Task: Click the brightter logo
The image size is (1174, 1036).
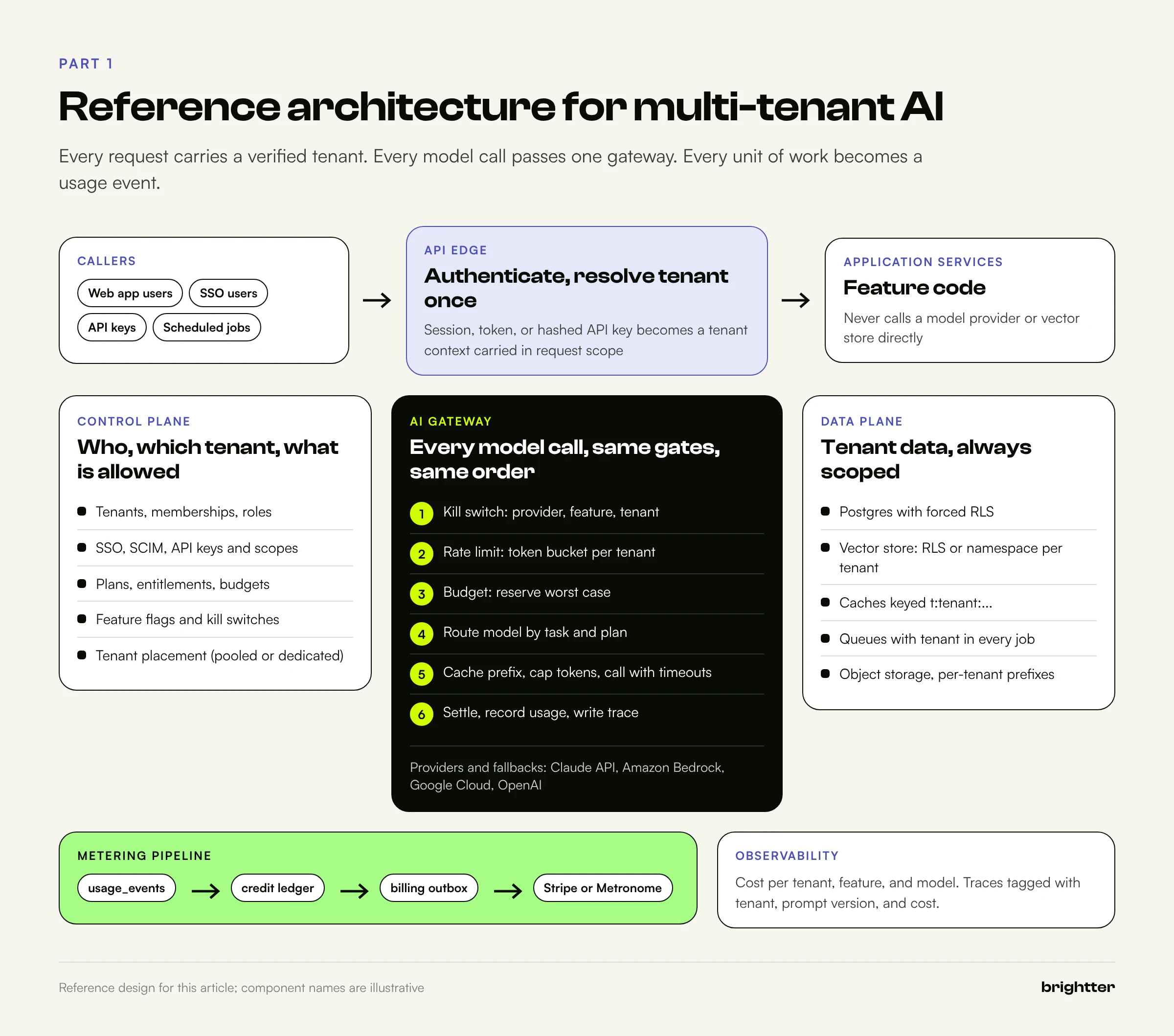Action: [1078, 987]
